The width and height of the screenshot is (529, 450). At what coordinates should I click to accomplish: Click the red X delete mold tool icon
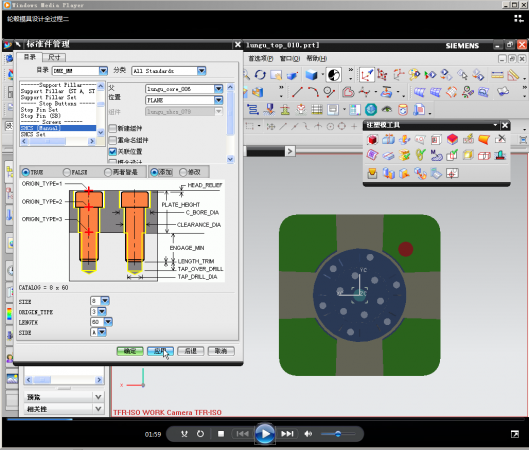[500, 139]
